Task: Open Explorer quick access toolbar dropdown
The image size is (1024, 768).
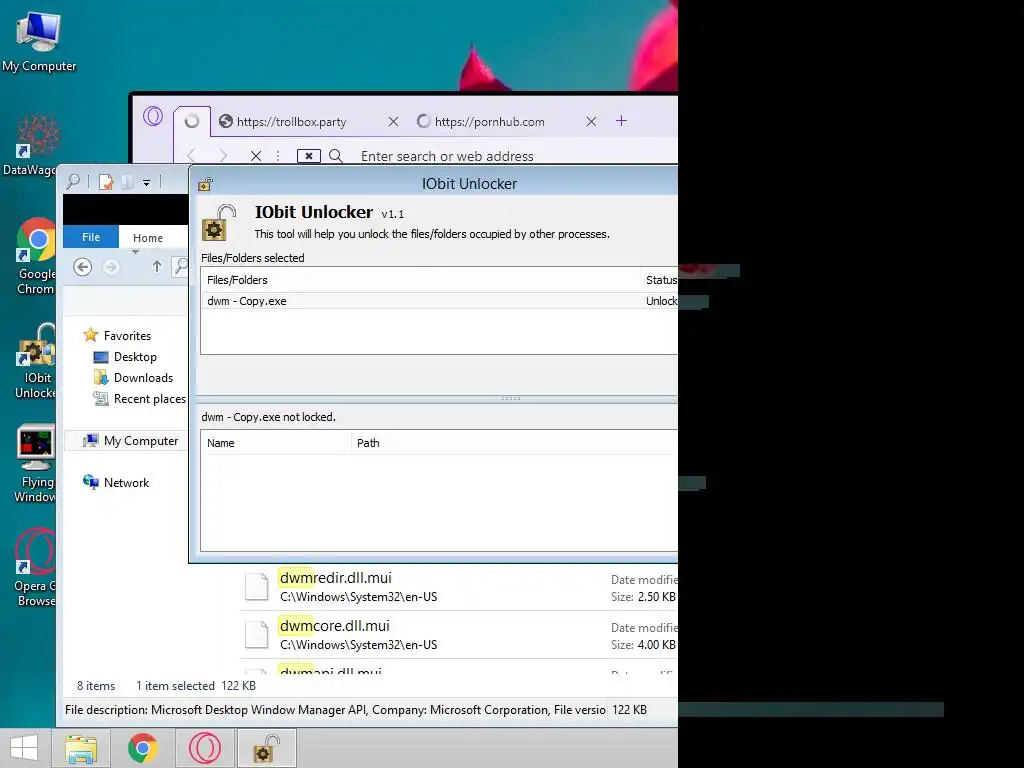Action: coord(146,183)
